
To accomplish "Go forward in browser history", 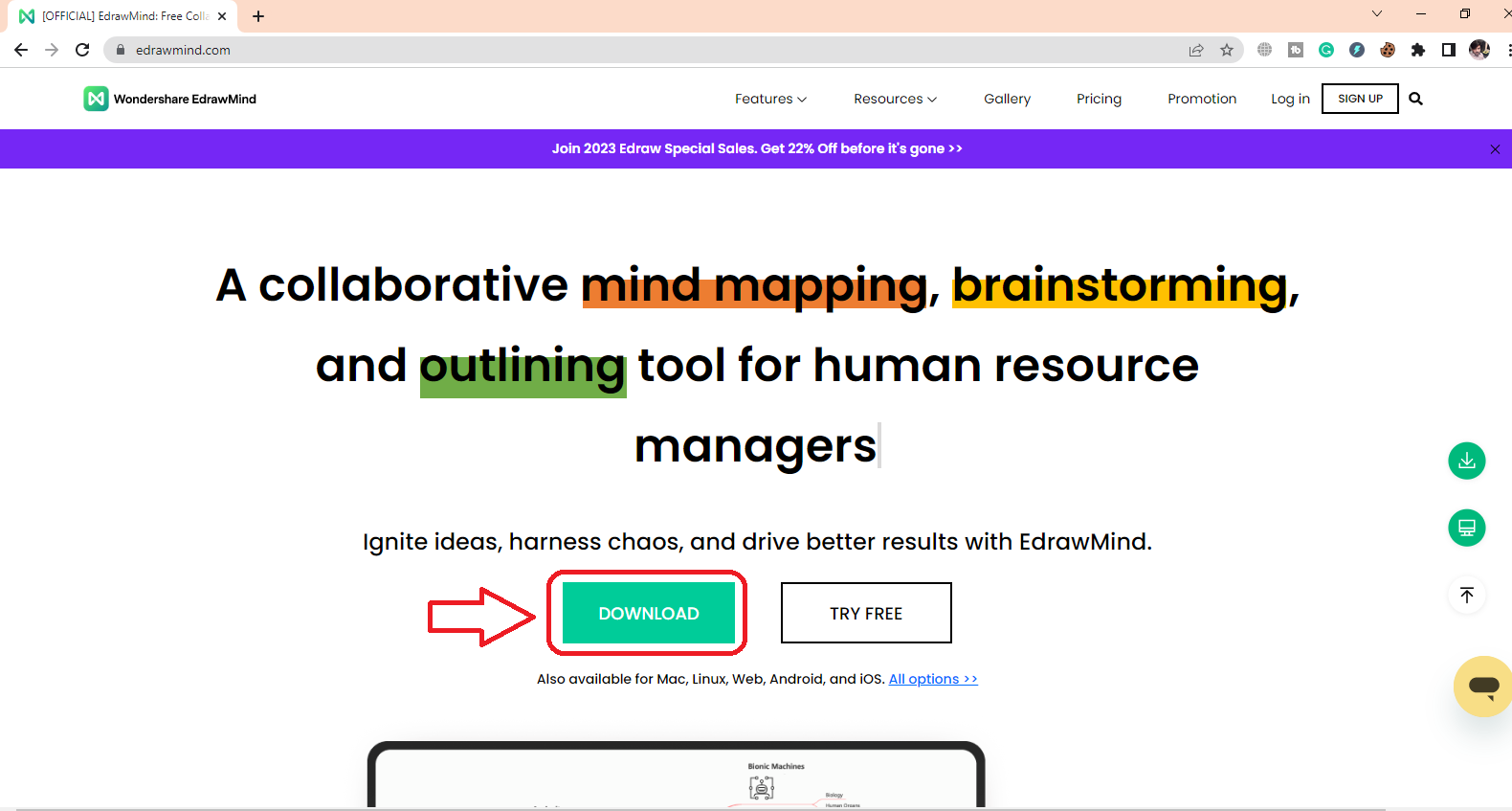I will pos(52,50).
